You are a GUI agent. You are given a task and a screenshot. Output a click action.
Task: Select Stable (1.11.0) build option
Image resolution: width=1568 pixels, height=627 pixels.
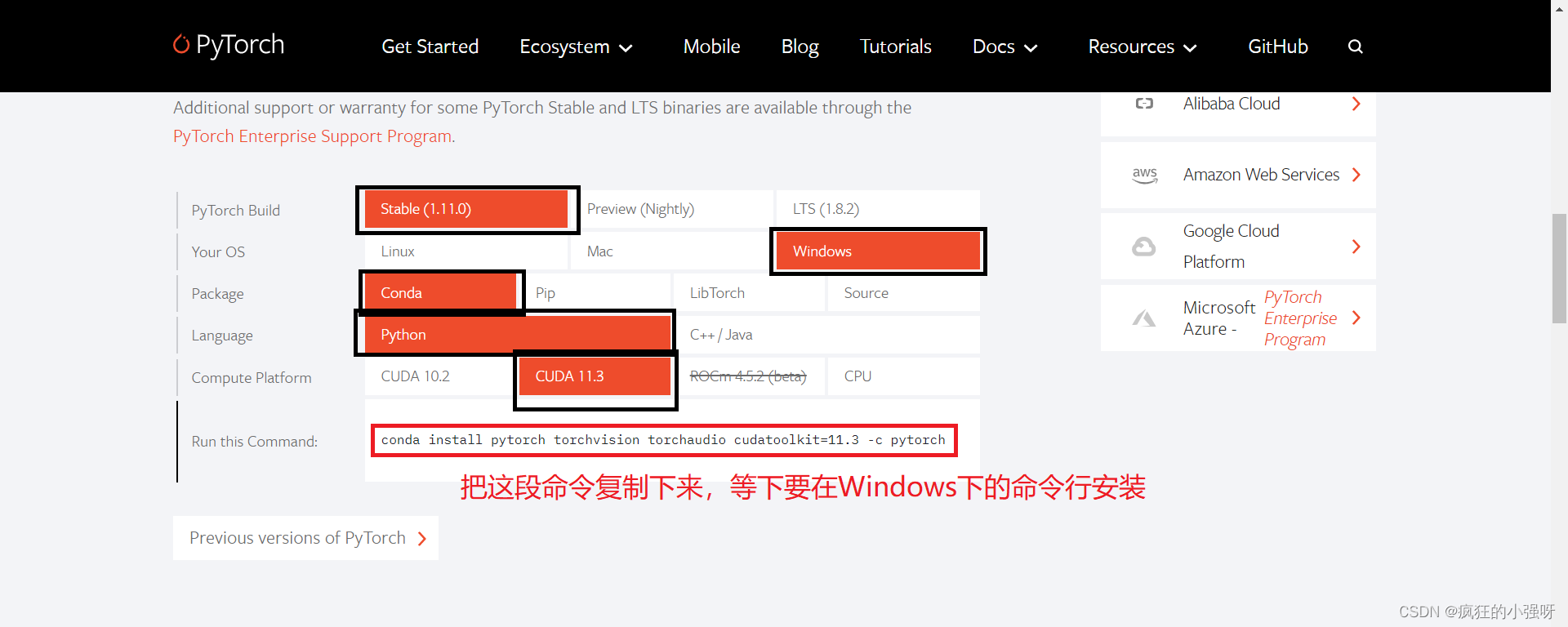466,209
